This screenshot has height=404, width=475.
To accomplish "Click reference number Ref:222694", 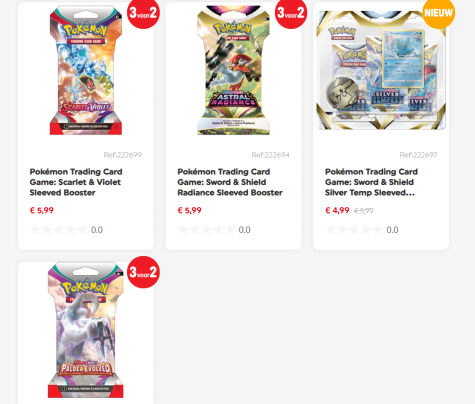I will tap(270, 155).
